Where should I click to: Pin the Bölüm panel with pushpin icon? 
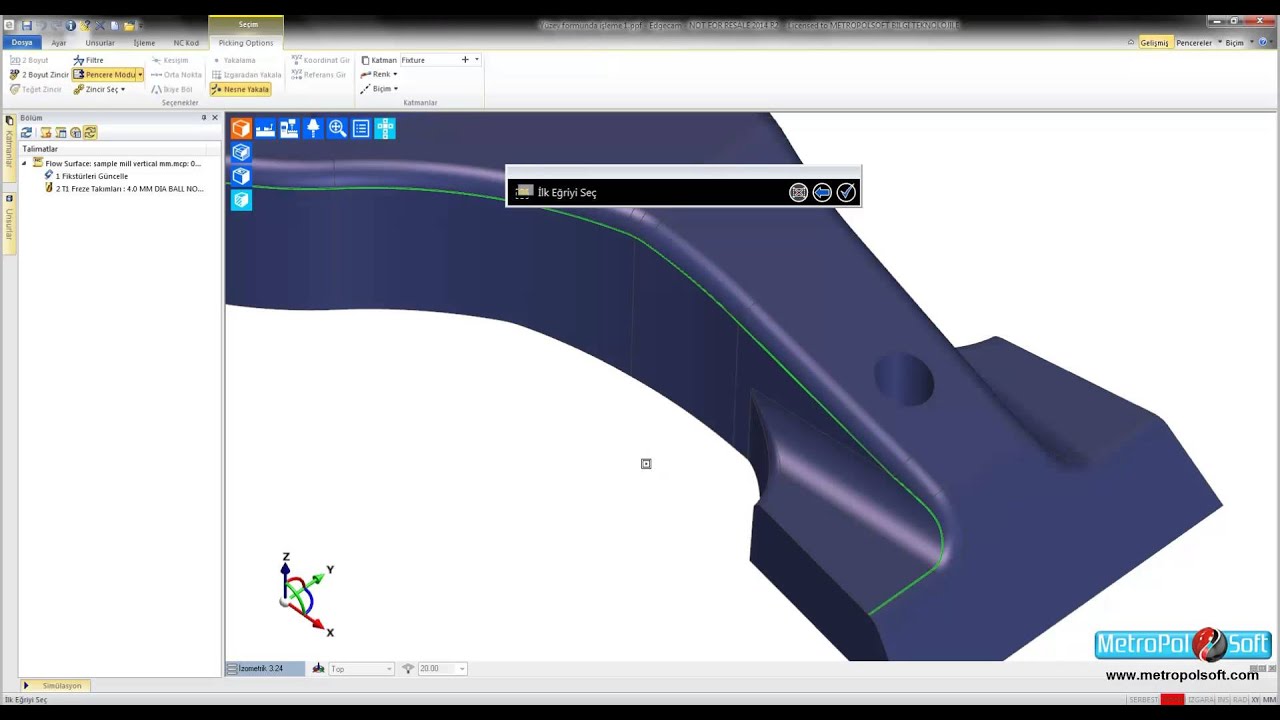[x=204, y=118]
